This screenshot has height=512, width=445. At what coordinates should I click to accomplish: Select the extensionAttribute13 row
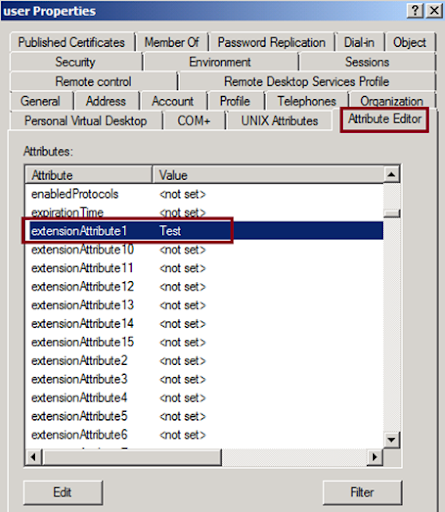[x=204, y=305]
